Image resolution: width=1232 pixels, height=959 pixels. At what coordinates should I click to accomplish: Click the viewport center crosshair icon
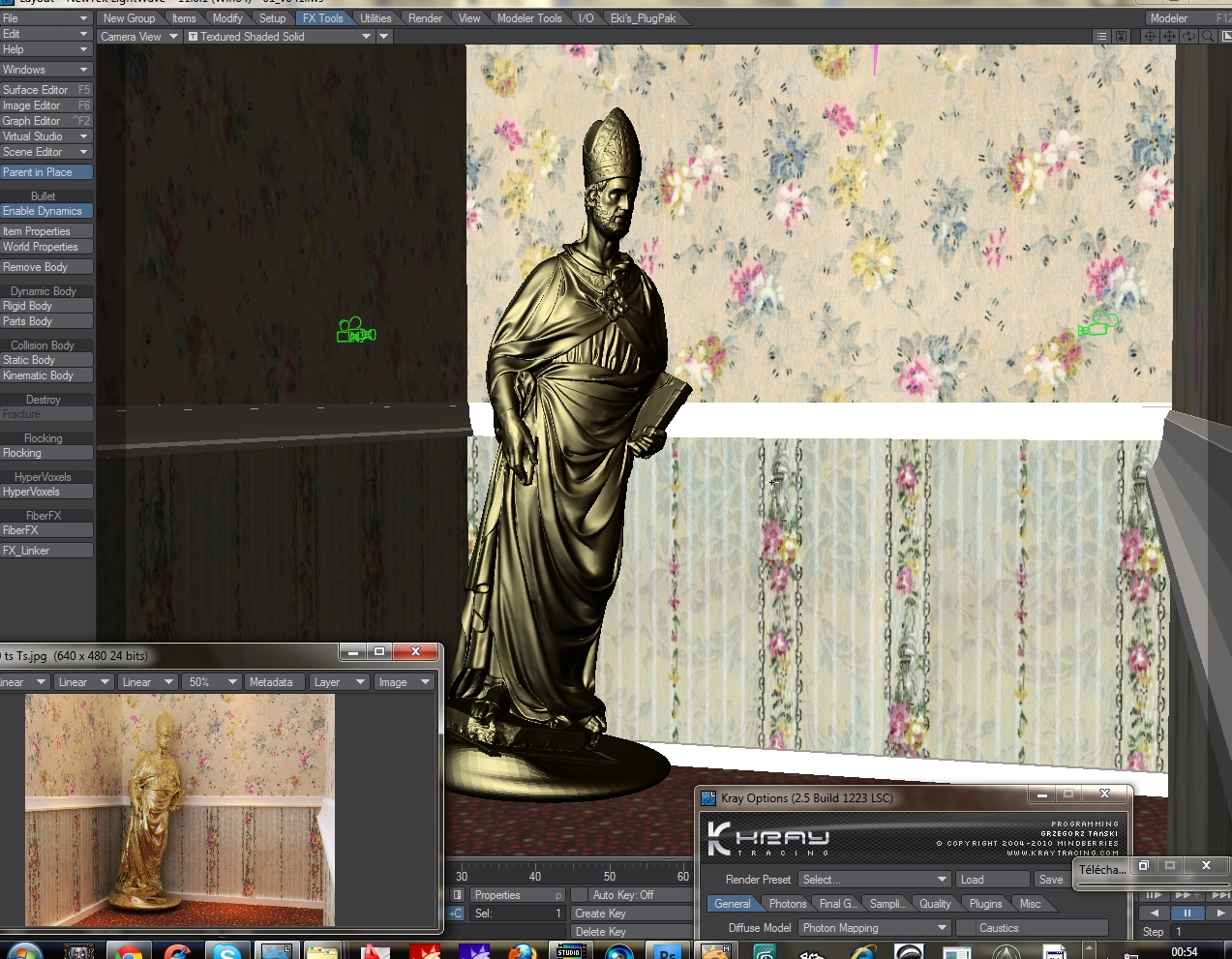pyautogui.click(x=1150, y=37)
